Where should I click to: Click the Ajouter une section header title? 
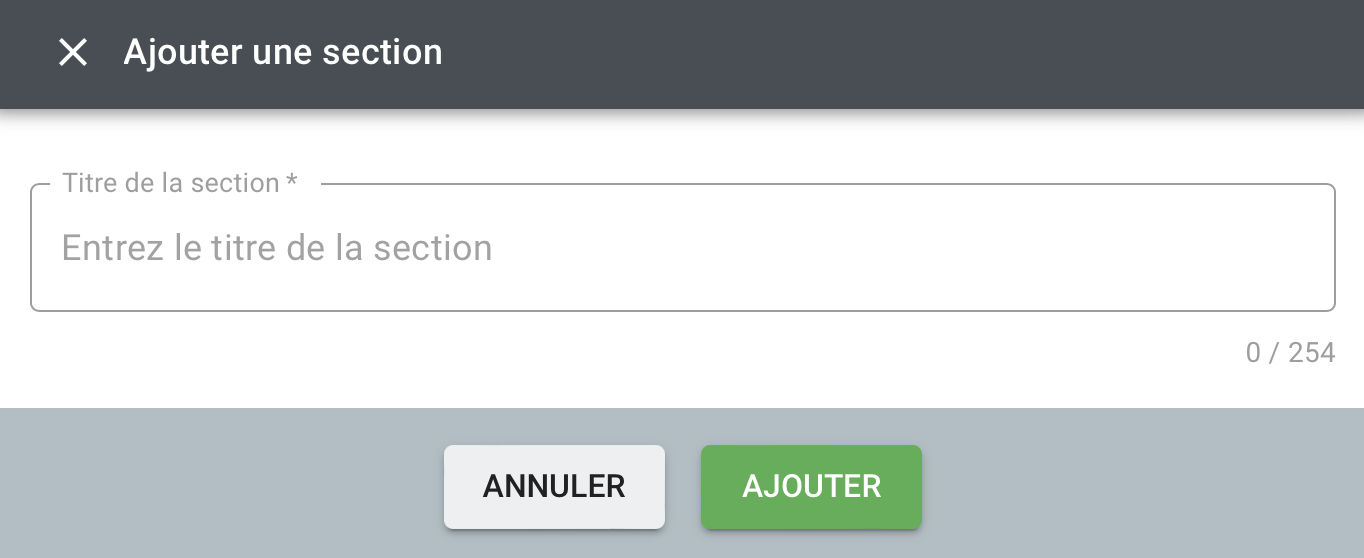(282, 52)
